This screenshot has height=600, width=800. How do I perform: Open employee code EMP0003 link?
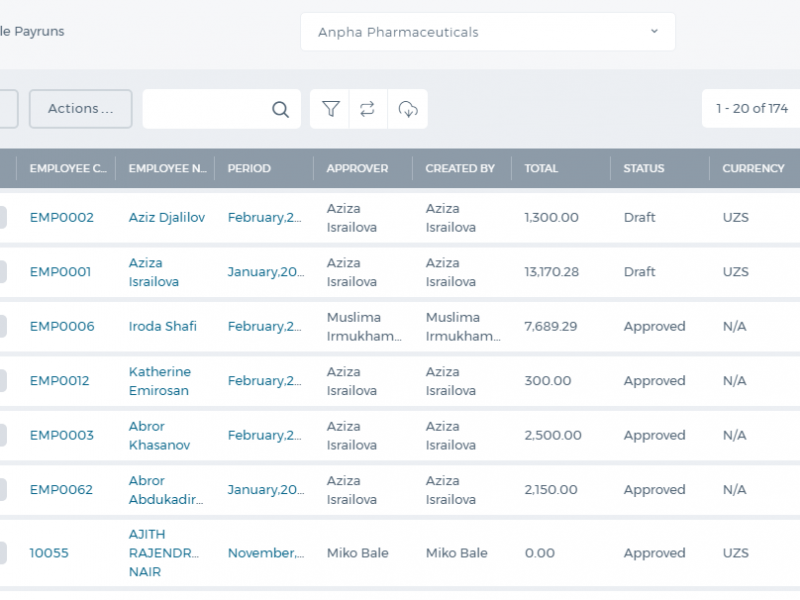pyautogui.click(x=62, y=435)
